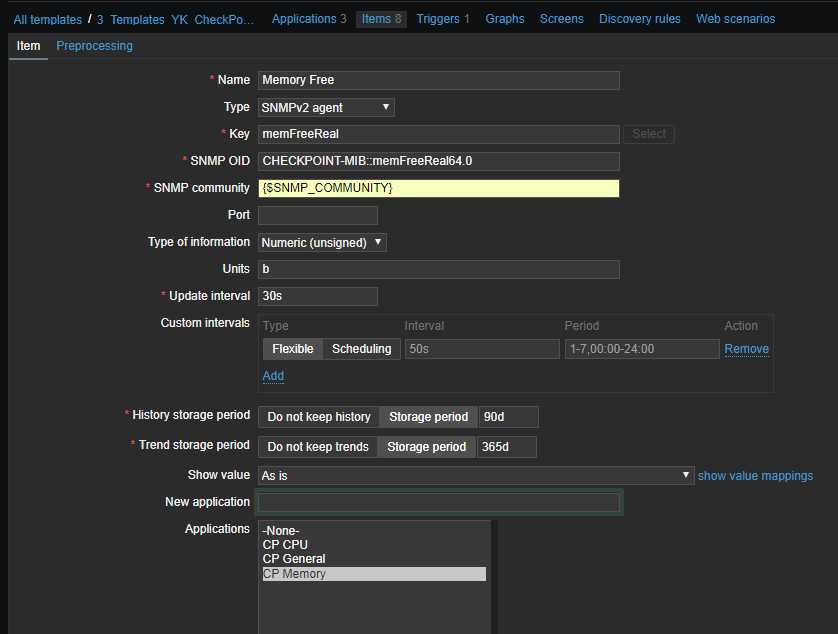Click the Name input field

tap(438, 80)
